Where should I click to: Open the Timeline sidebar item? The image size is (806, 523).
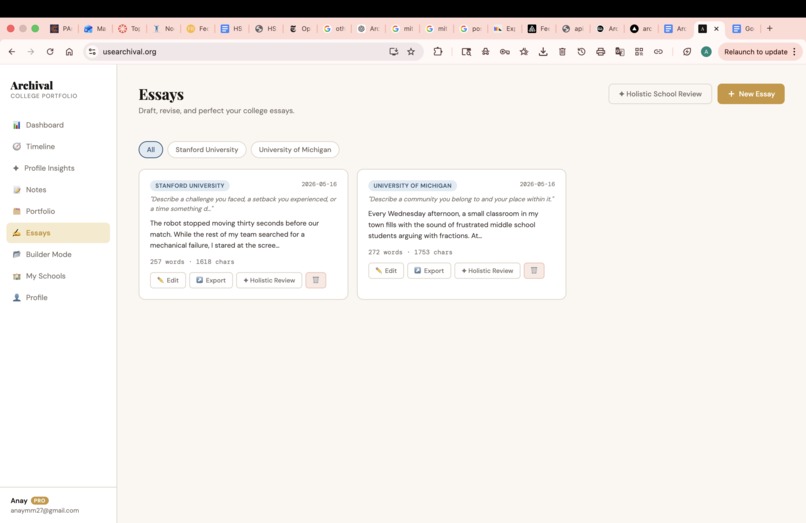point(58,147)
